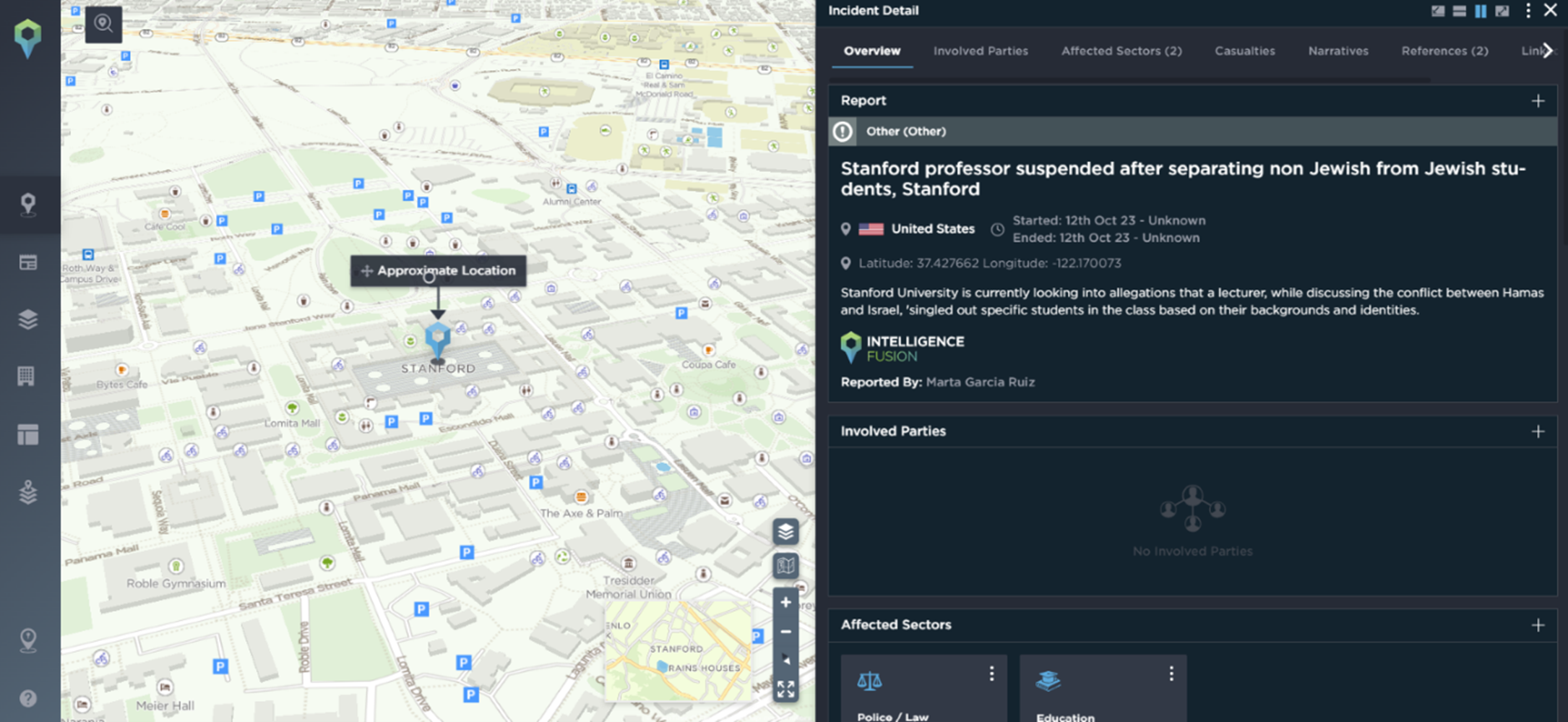The height and width of the screenshot is (722, 1568).
Task: Open the help question mark icon
Action: click(x=28, y=698)
